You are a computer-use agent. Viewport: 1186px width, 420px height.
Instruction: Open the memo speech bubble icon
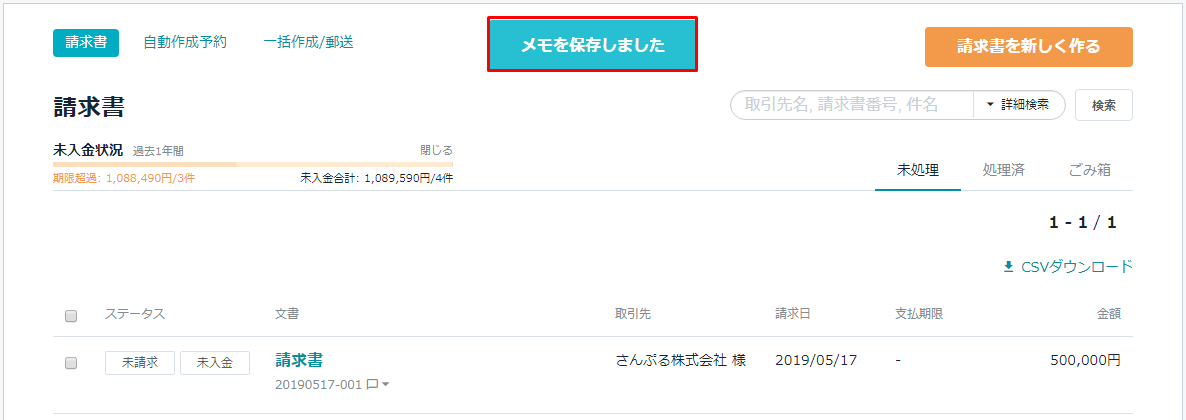coord(371,384)
